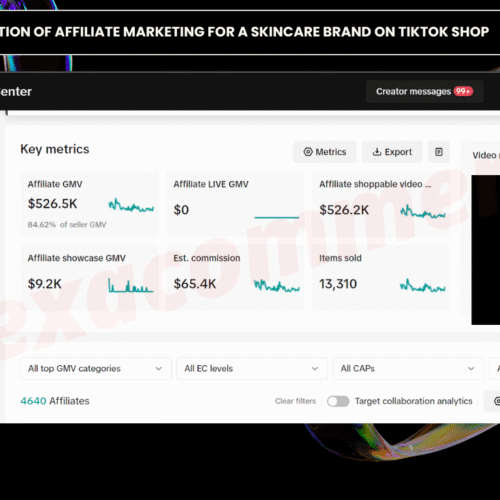Click the download icon on Export button
This screenshot has width=500, height=500.
(x=377, y=152)
